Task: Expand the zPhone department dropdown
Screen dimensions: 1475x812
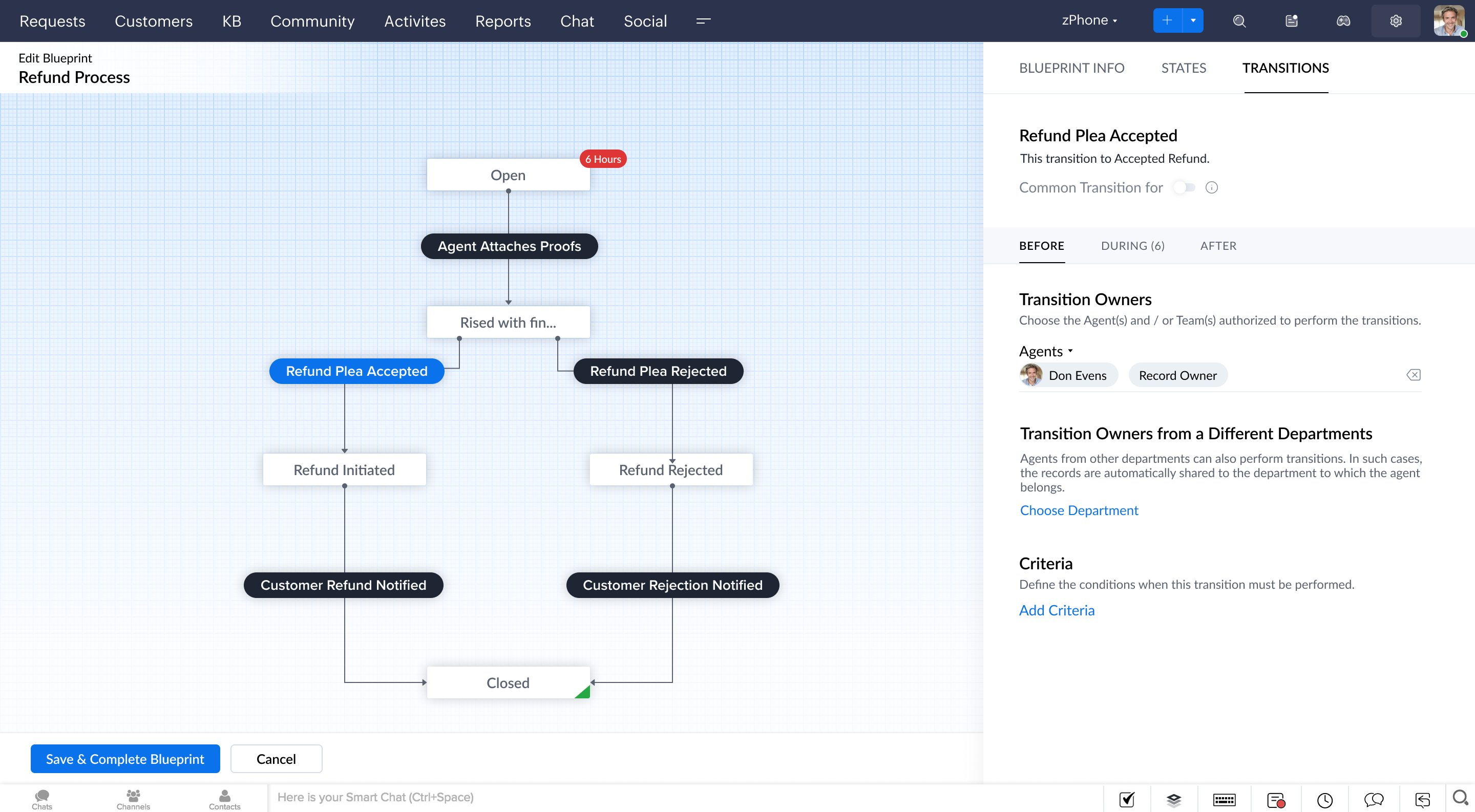Action: [1089, 20]
